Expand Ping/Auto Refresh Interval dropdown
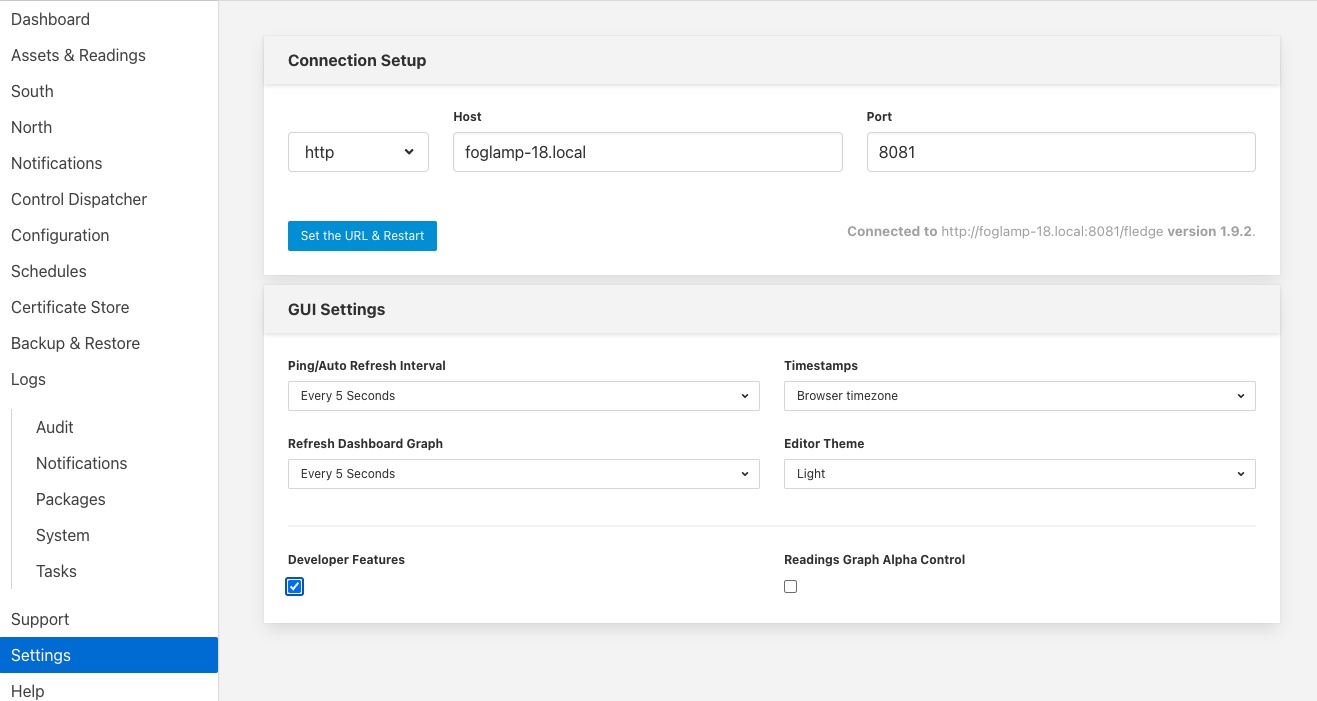 pyautogui.click(x=523, y=396)
